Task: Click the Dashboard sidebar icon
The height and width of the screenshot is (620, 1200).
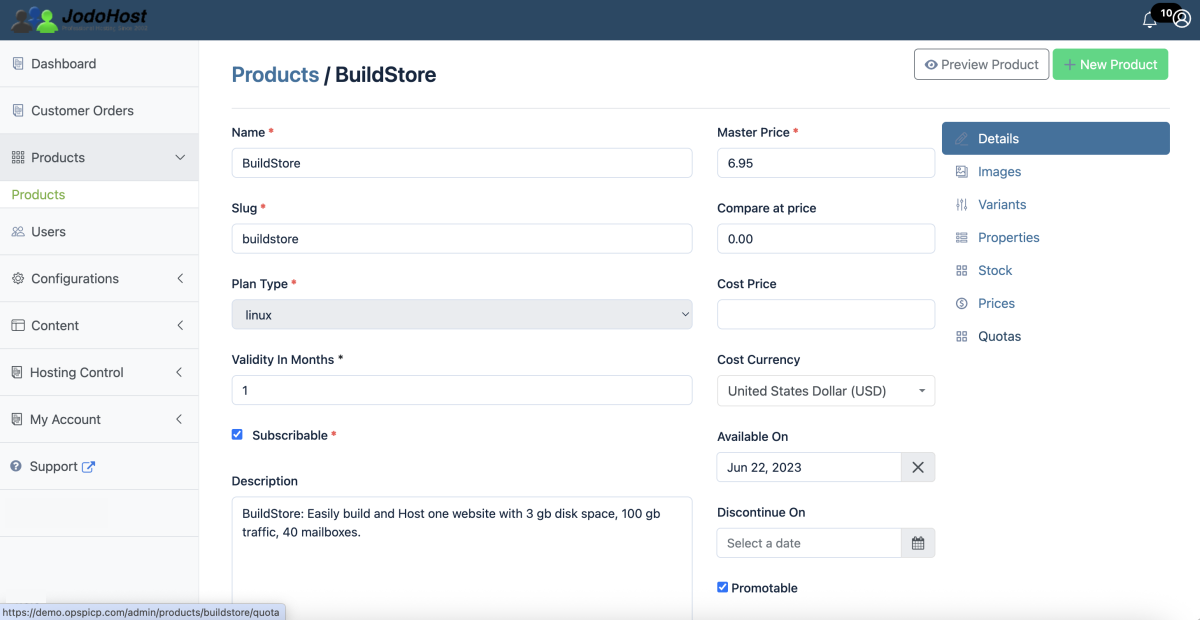Action: [x=17, y=64]
